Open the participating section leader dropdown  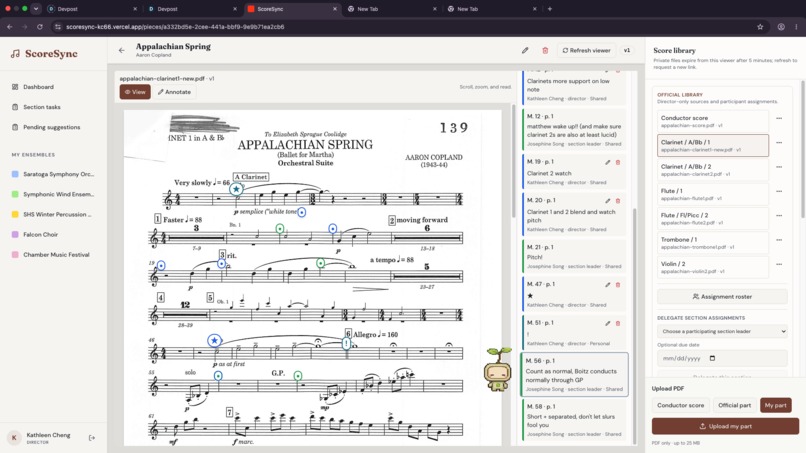click(x=722, y=331)
